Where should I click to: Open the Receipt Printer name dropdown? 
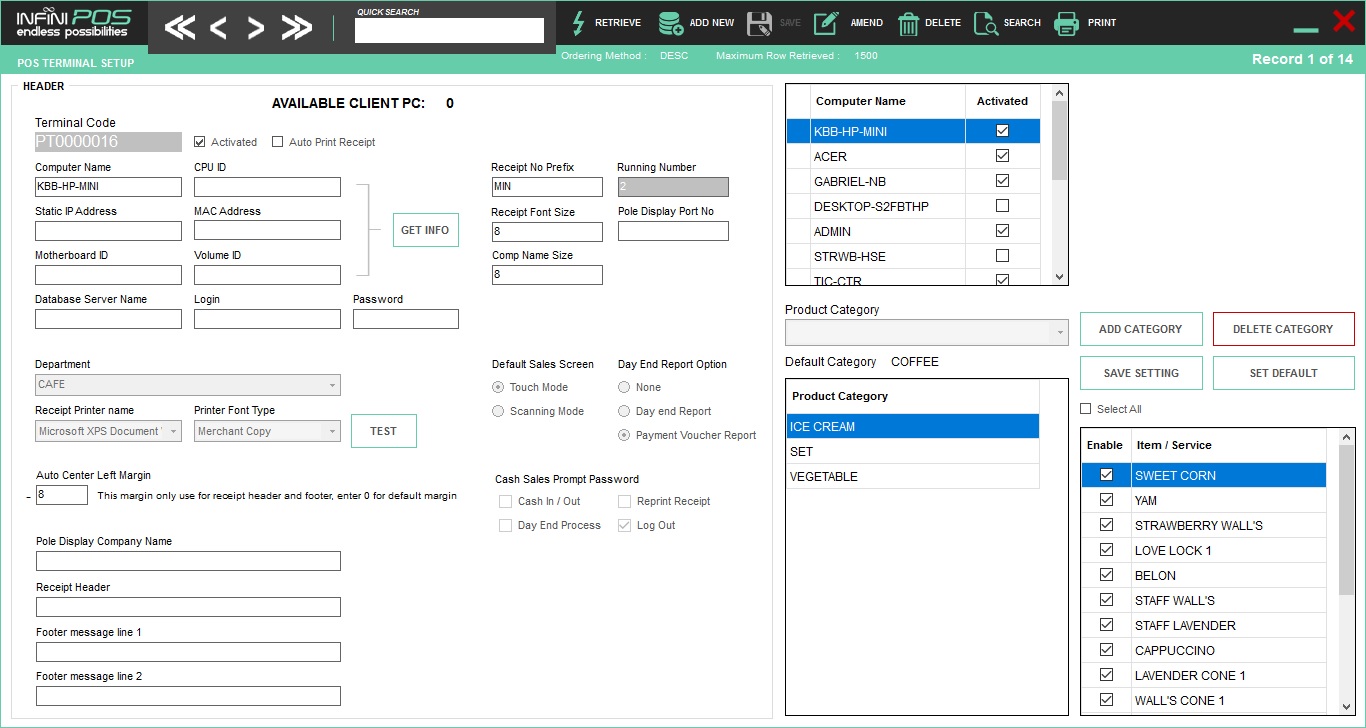point(108,432)
